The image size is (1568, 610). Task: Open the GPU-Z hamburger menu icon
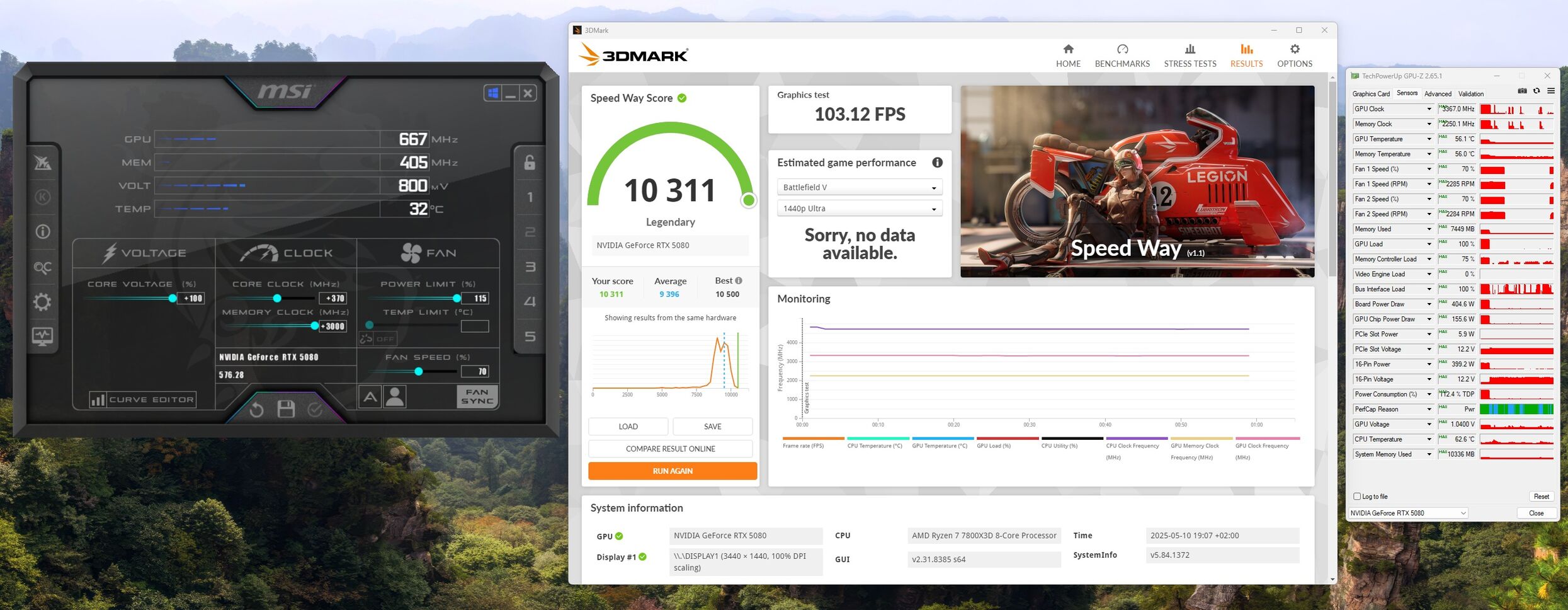coord(1551,91)
